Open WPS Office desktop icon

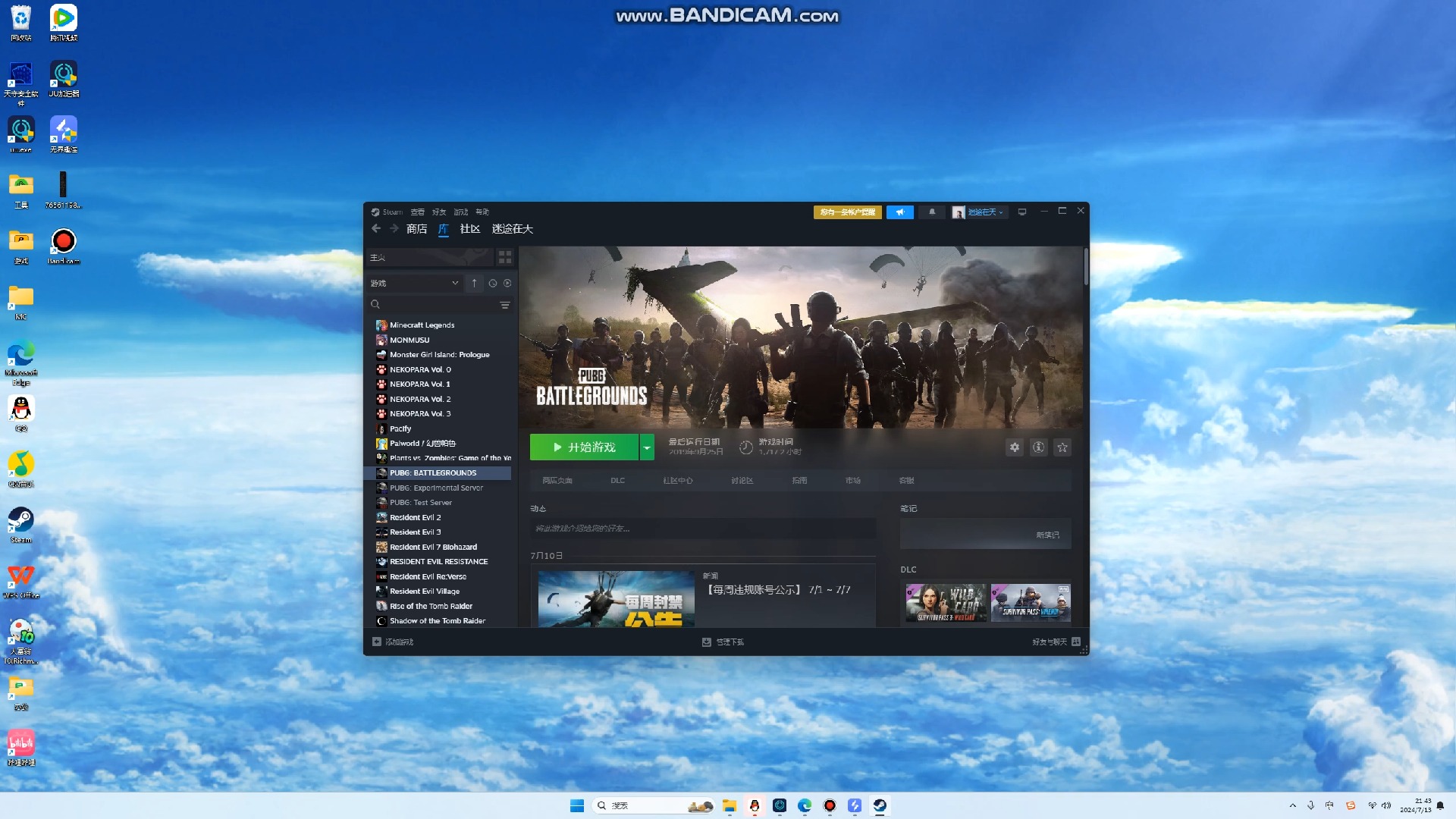point(21,581)
